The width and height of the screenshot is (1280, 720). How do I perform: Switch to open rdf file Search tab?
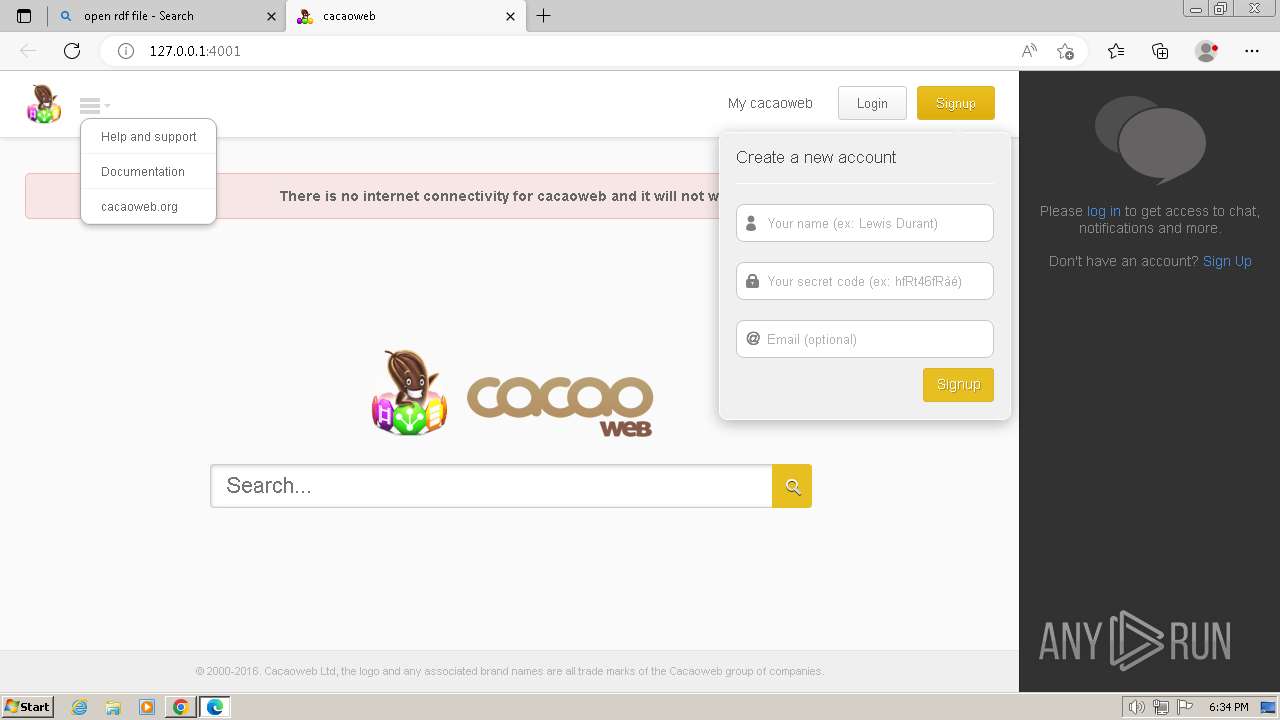click(166, 16)
